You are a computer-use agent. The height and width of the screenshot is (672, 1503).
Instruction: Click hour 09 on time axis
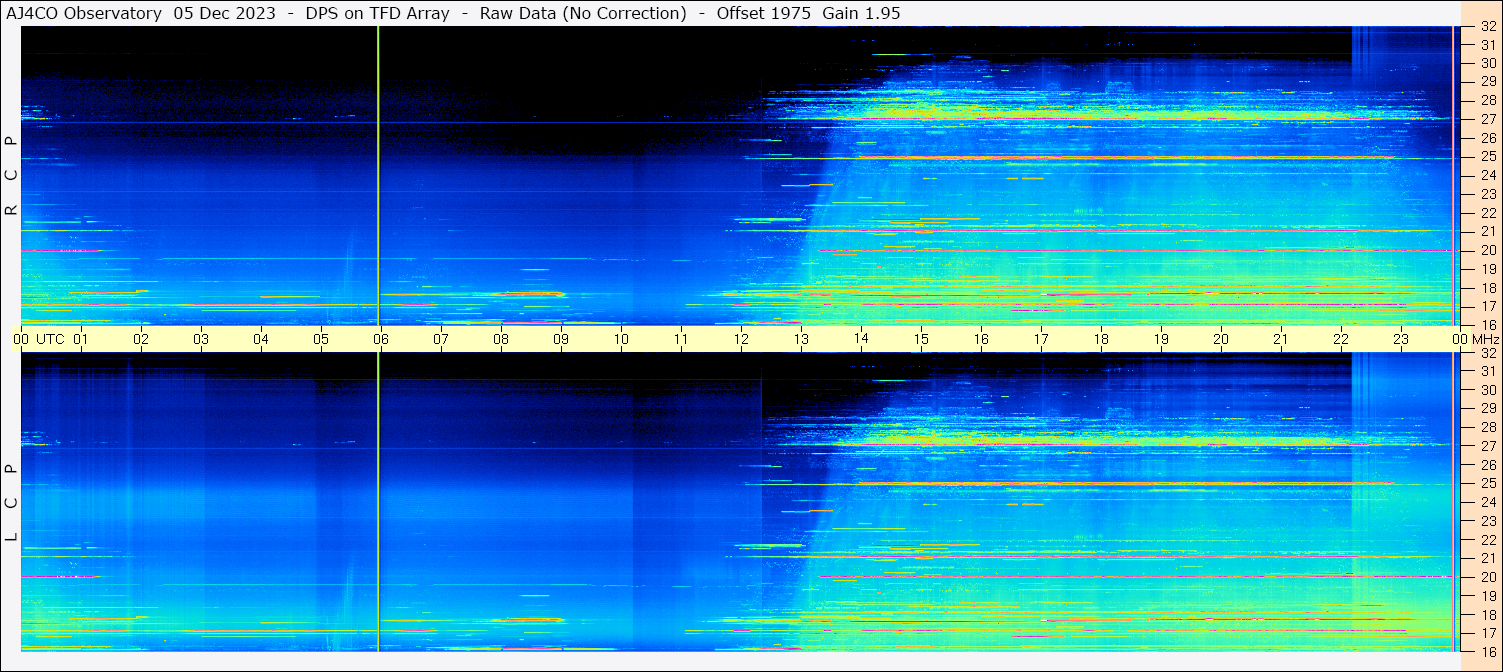(561, 339)
